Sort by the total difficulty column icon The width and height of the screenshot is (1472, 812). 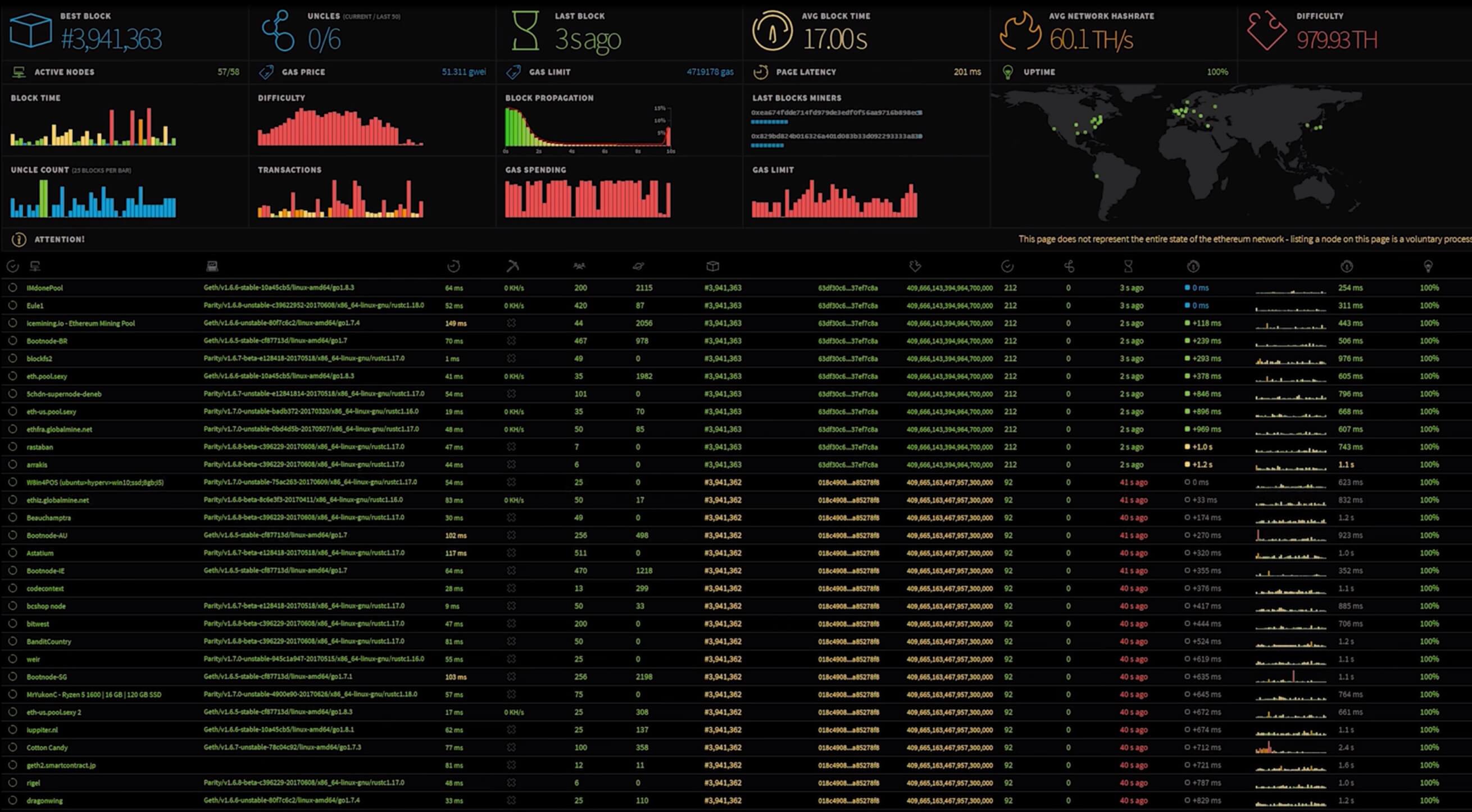click(915, 266)
